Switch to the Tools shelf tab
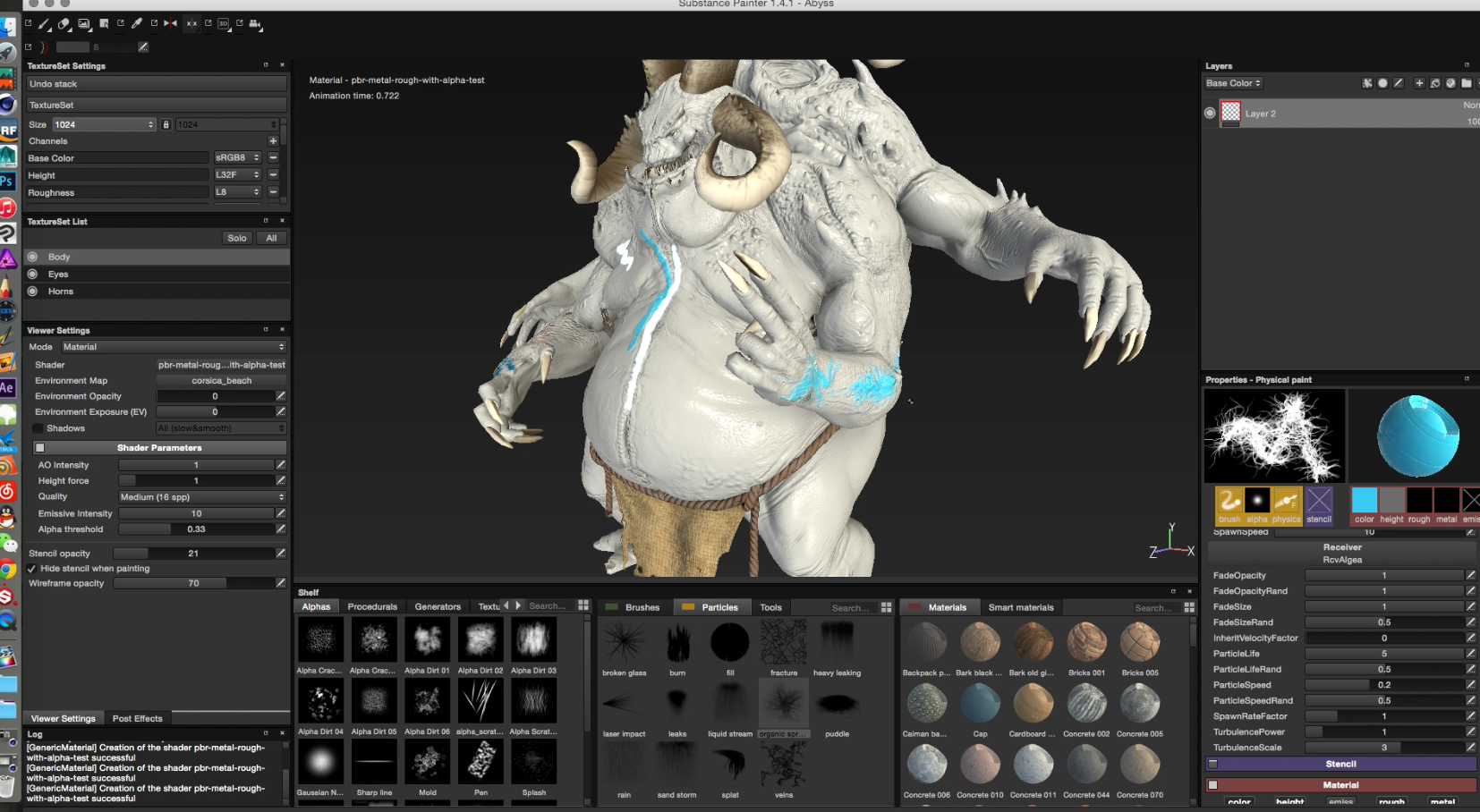 pos(770,607)
